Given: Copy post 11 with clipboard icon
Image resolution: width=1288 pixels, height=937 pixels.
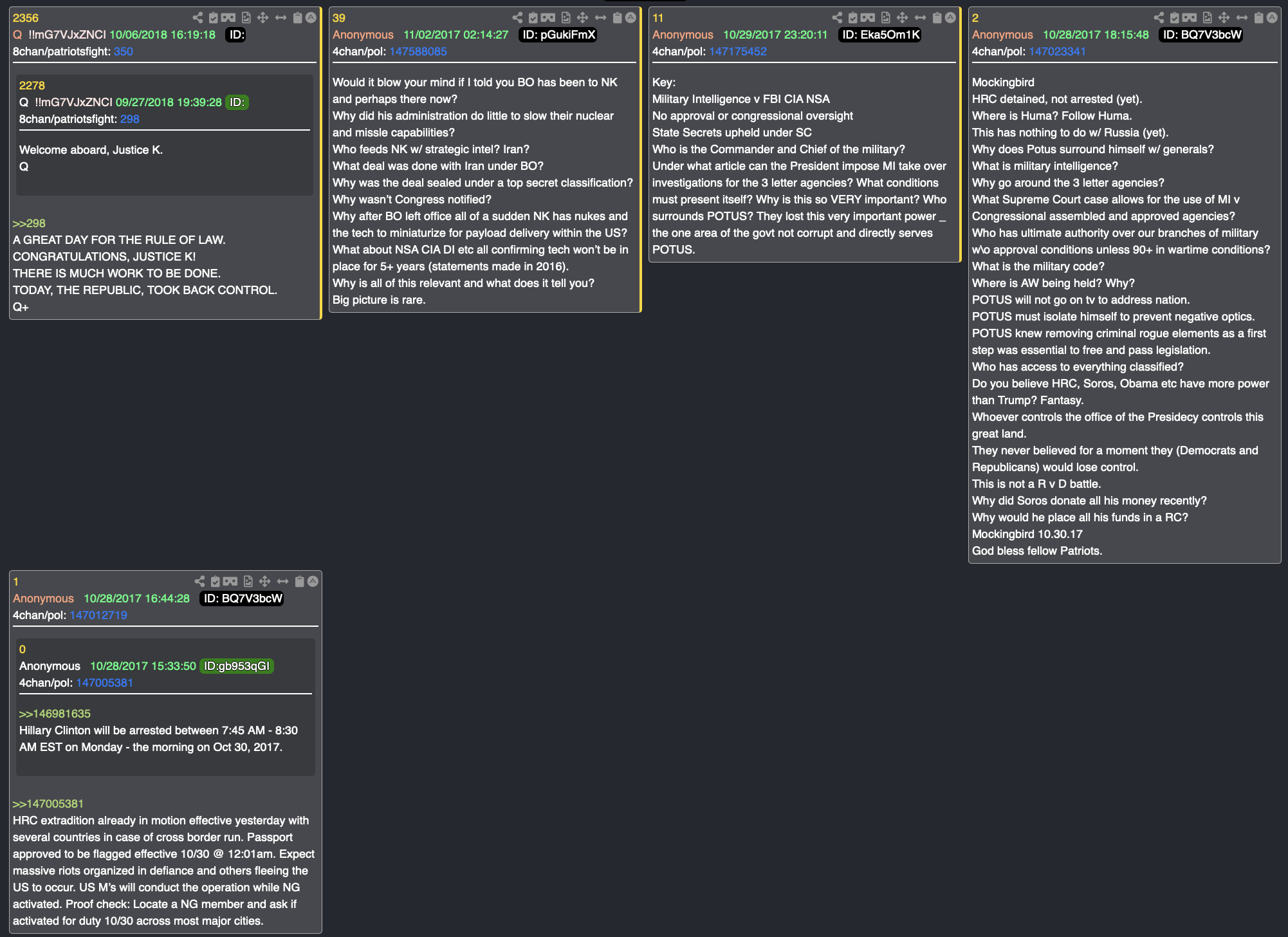Looking at the screenshot, I should (x=937, y=17).
